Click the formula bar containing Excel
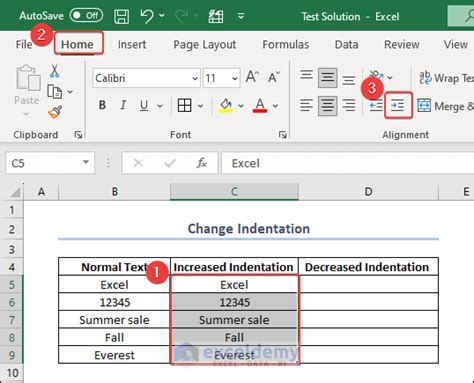The height and width of the screenshot is (383, 474). [x=348, y=163]
